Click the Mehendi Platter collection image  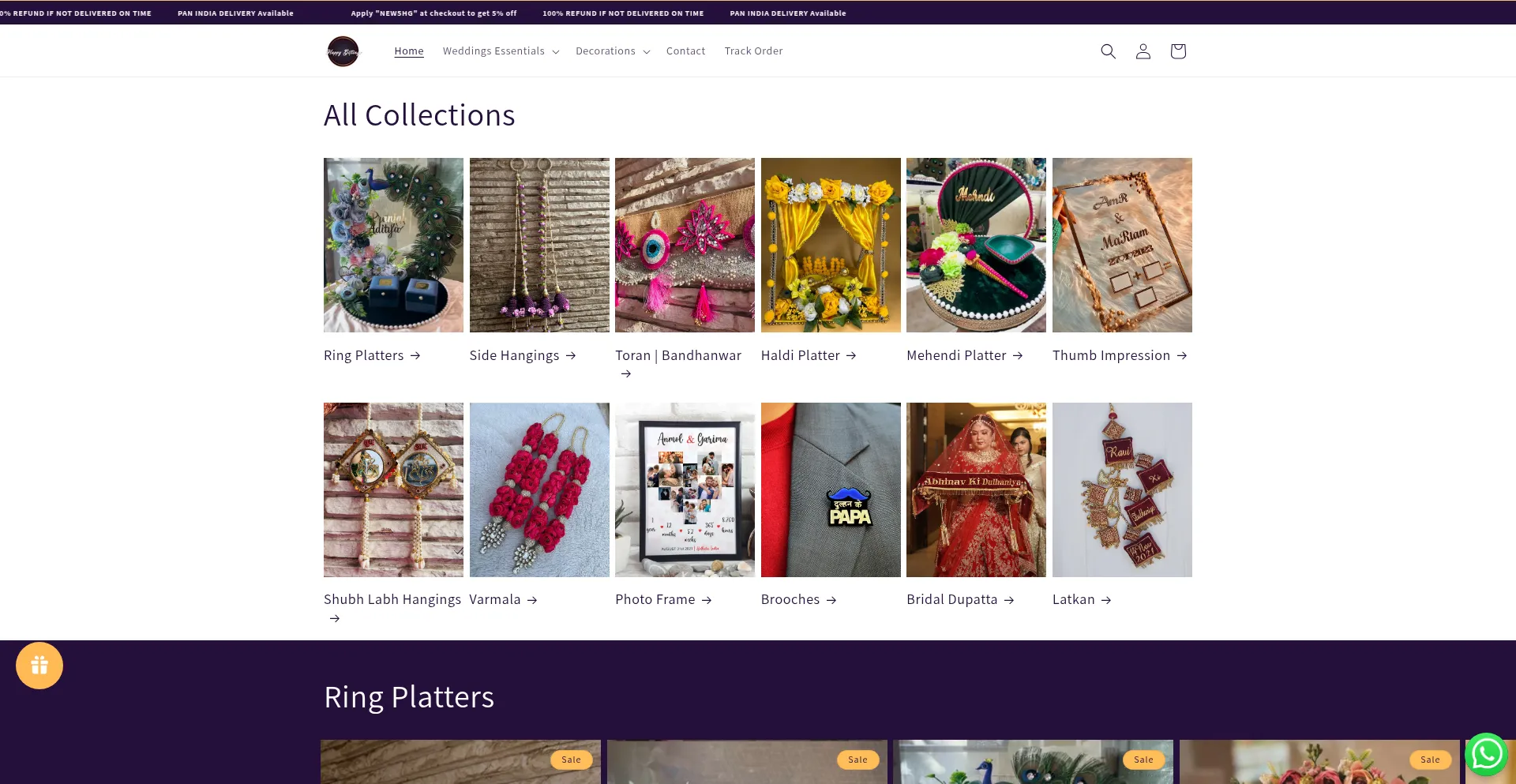click(976, 245)
